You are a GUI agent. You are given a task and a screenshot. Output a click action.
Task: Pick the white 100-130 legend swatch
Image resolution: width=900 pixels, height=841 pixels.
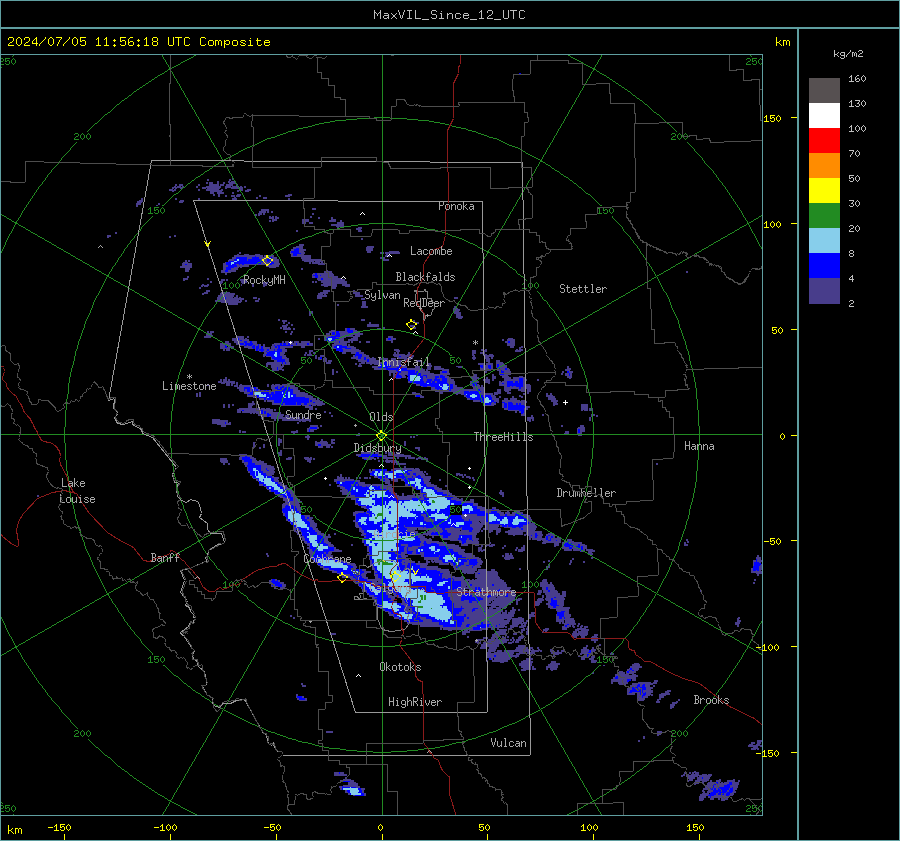click(824, 115)
